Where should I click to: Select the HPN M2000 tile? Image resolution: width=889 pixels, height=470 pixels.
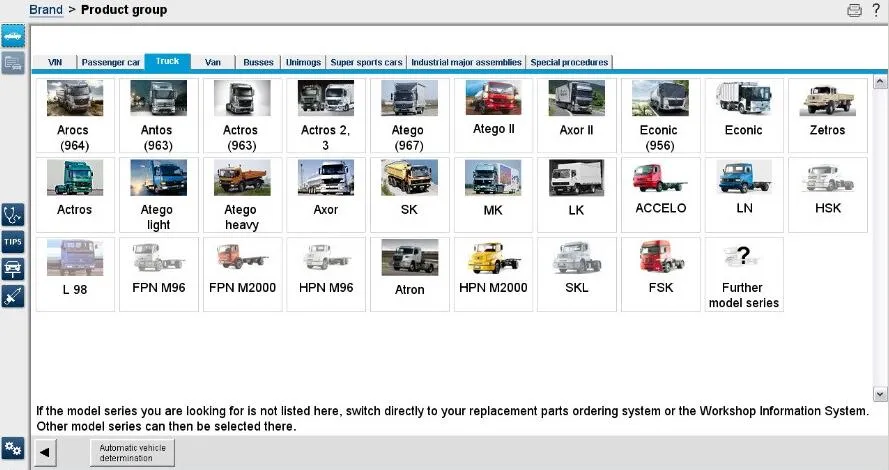[x=493, y=274]
